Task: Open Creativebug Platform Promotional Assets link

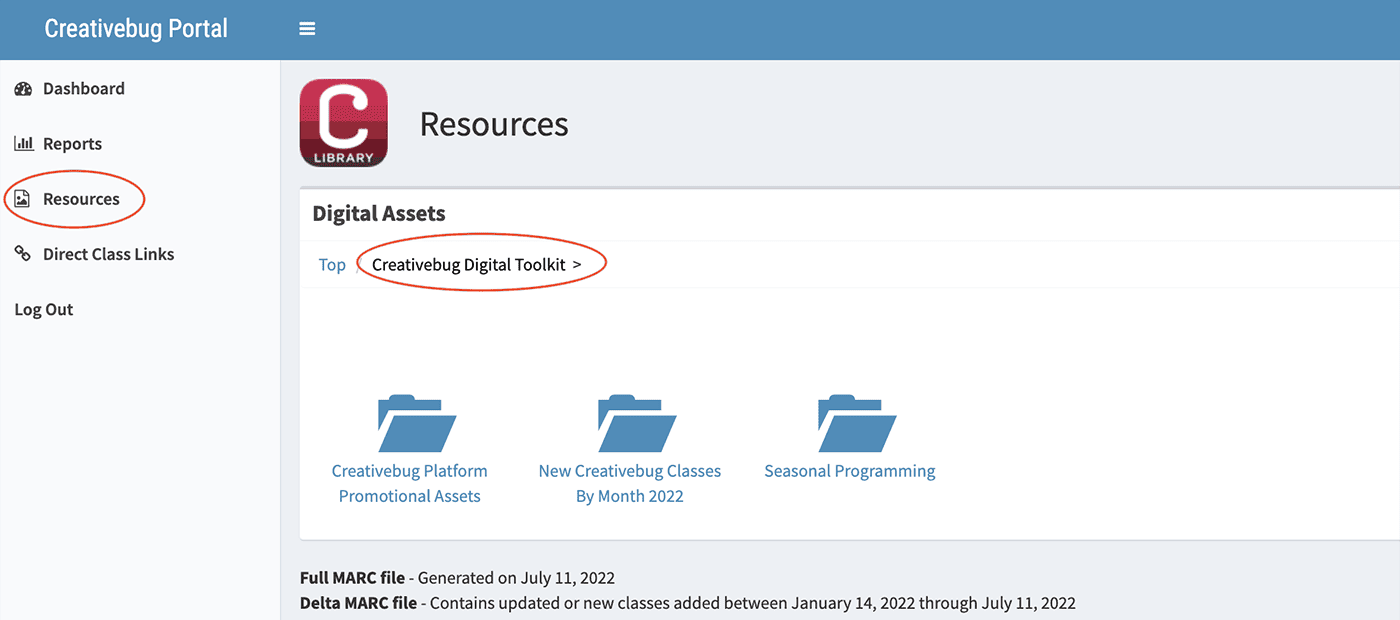Action: coord(410,483)
